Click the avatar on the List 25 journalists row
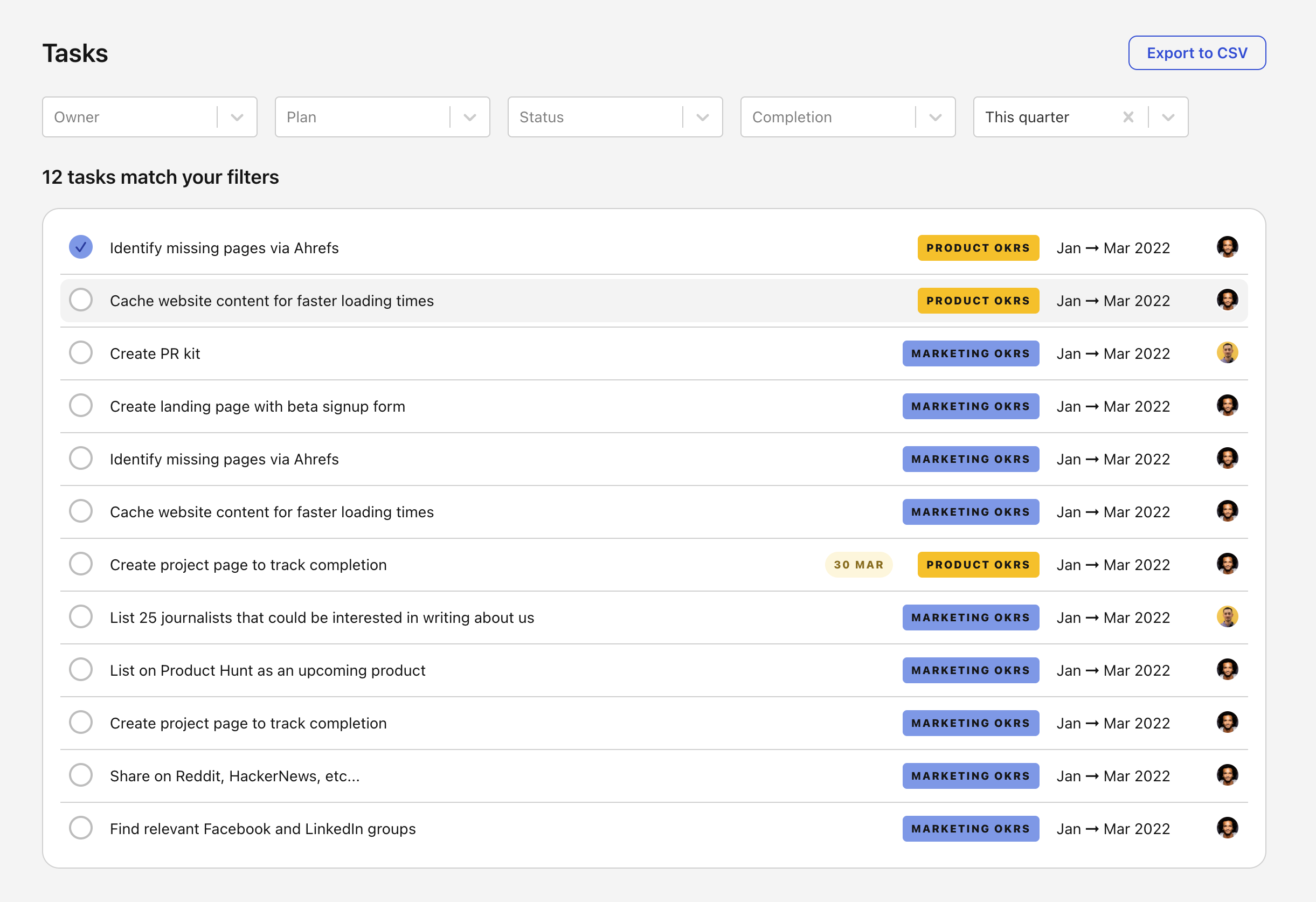 pyautogui.click(x=1227, y=616)
